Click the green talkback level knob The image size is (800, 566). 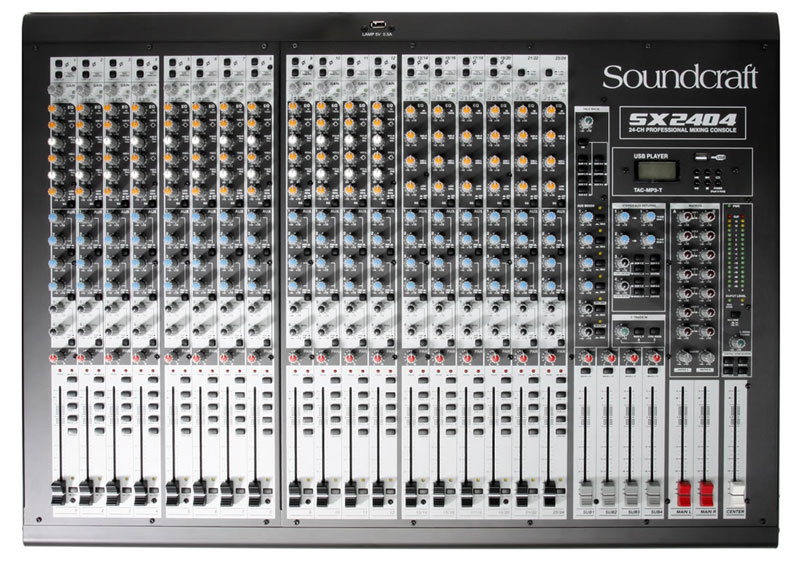pyautogui.click(x=586, y=121)
